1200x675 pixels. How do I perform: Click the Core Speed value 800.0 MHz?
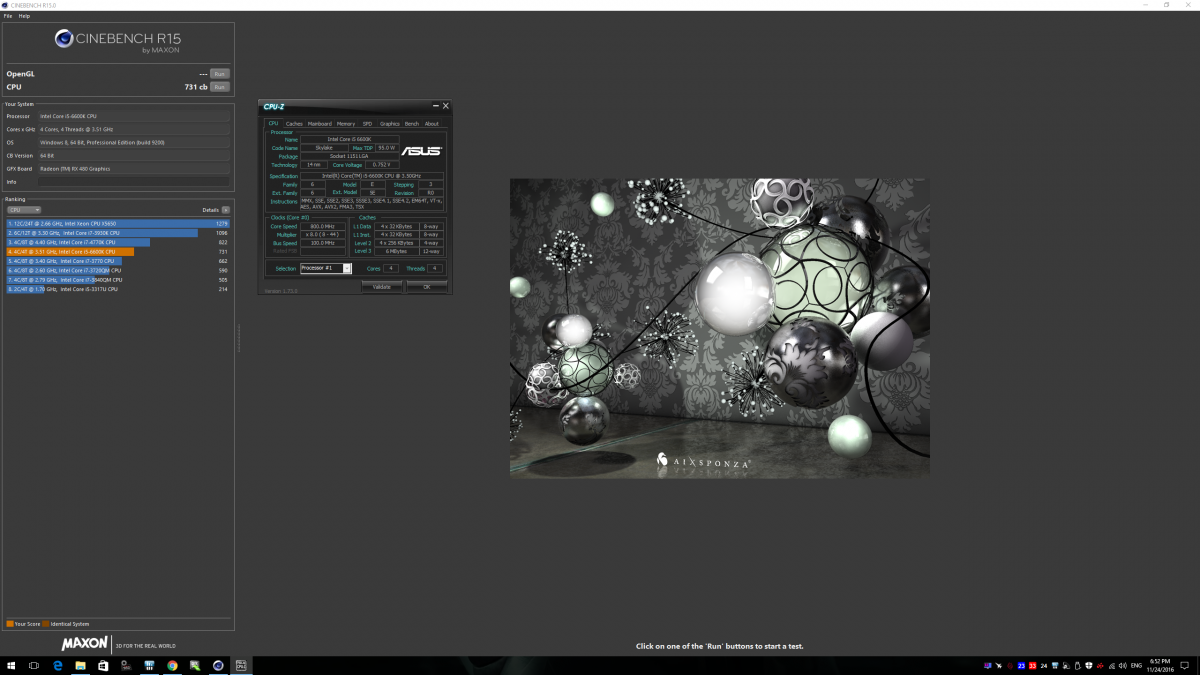pos(323,226)
